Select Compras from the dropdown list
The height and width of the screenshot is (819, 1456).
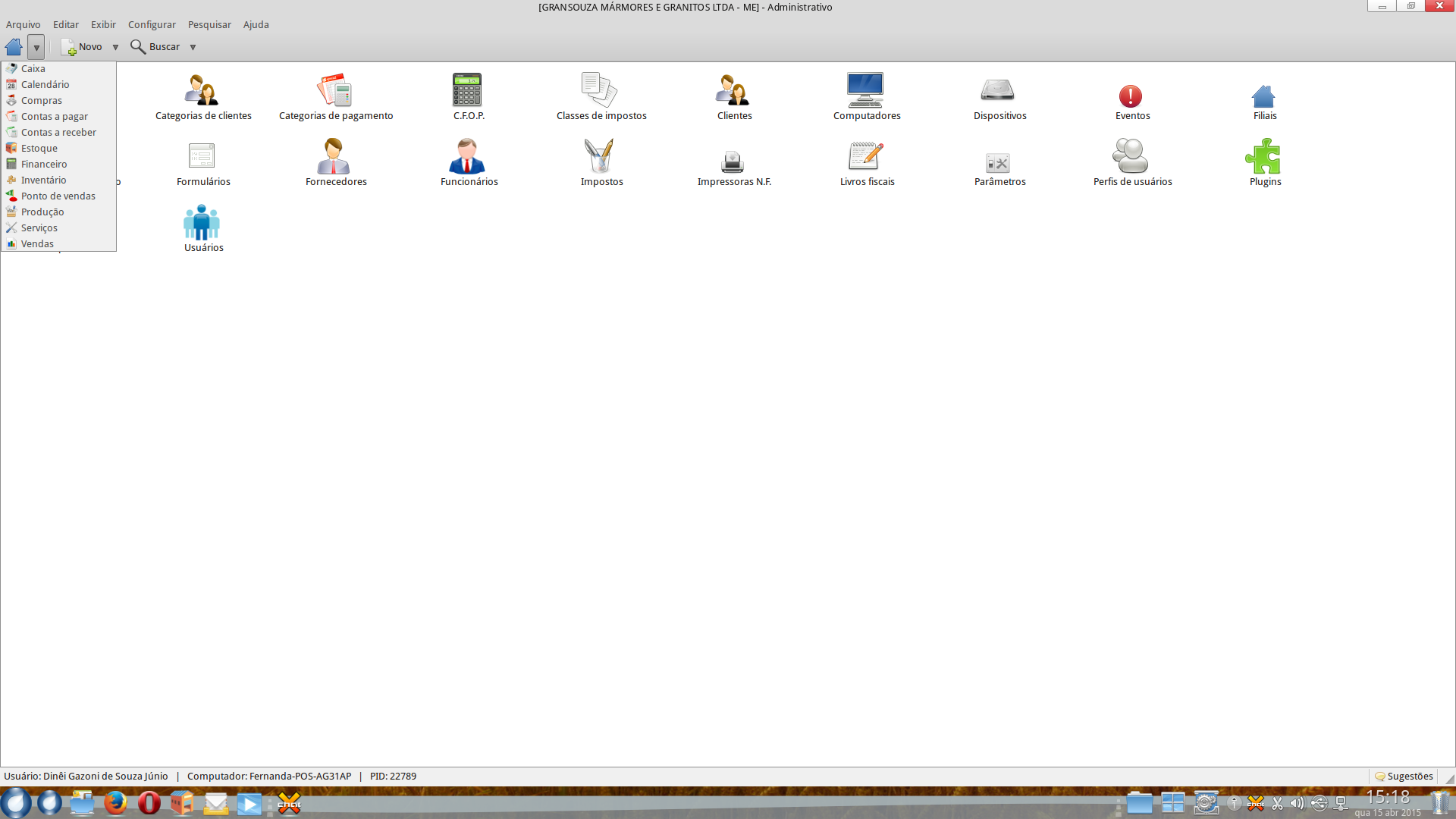(x=58, y=101)
